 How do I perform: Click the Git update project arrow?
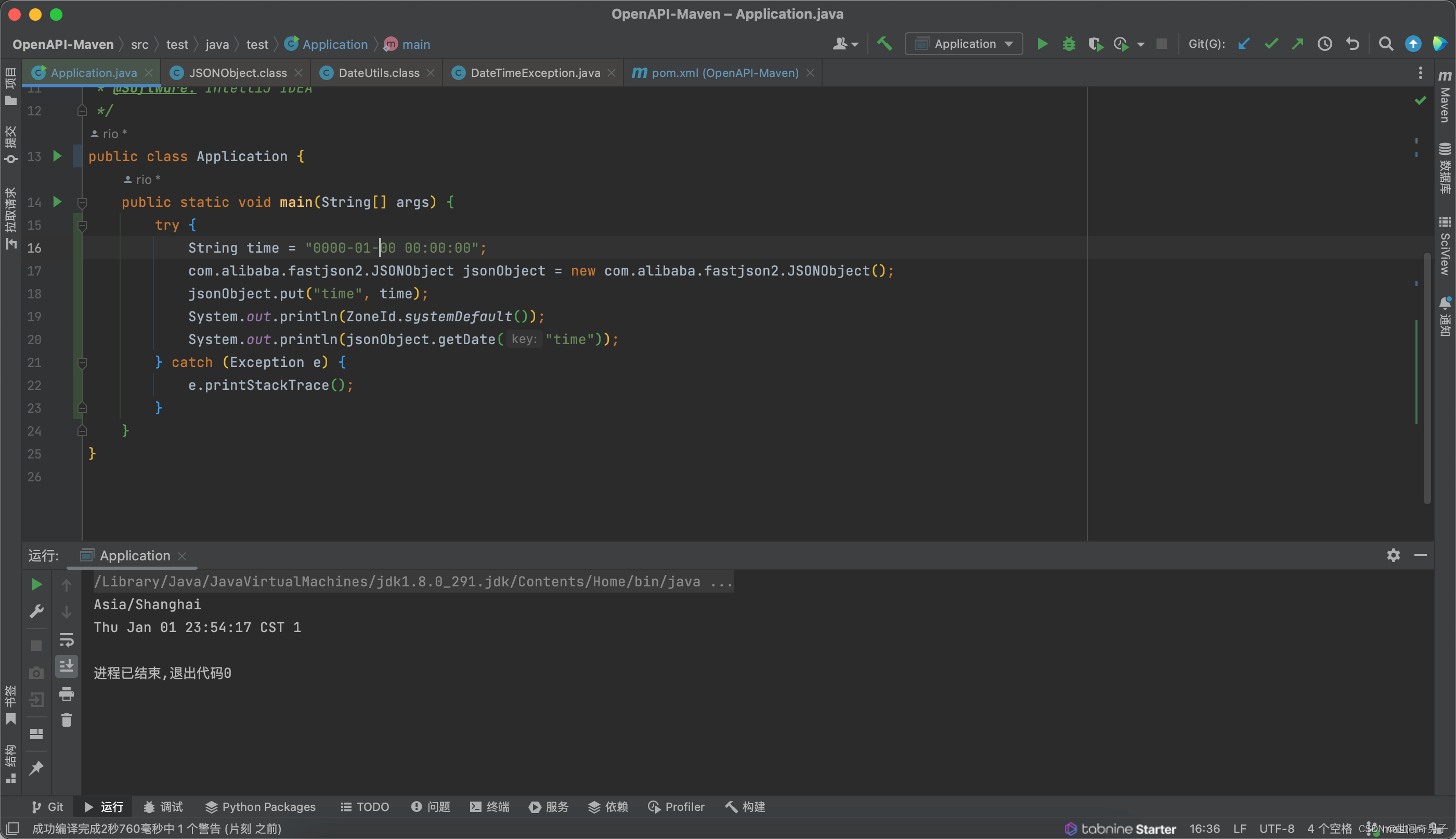(1244, 44)
